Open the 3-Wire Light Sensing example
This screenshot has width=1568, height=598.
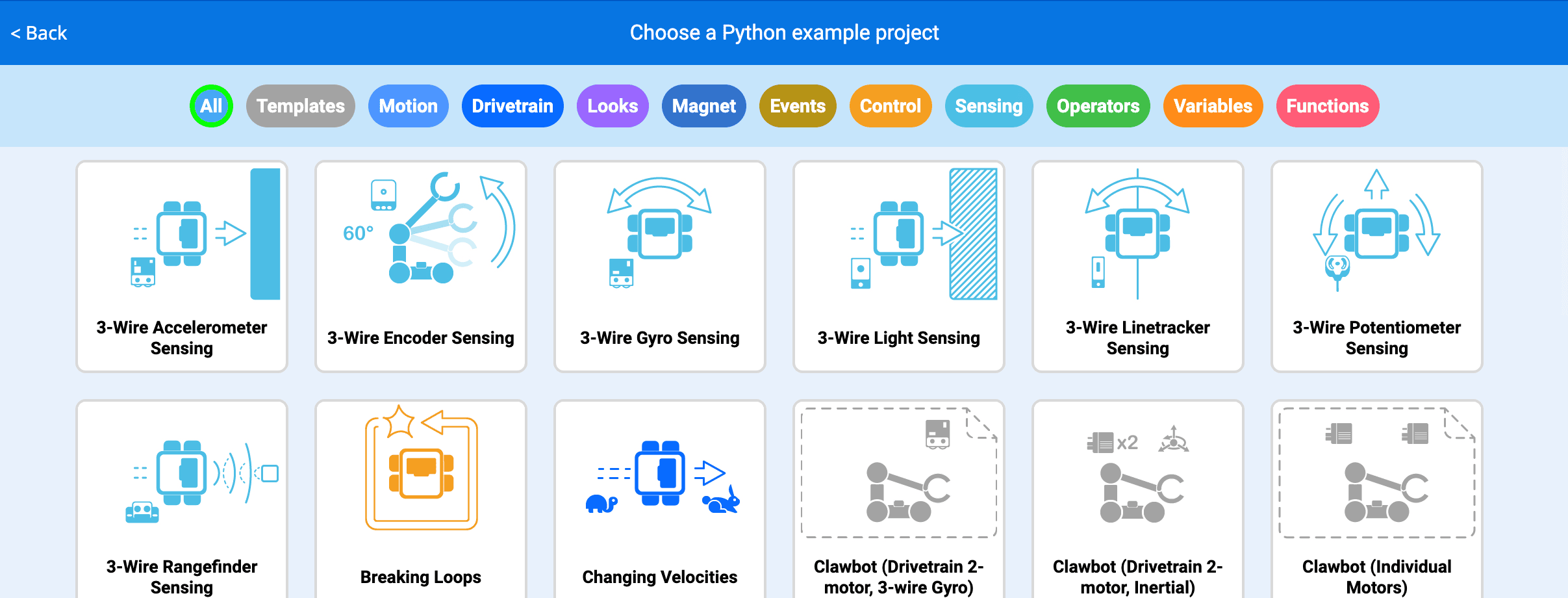[x=898, y=266]
